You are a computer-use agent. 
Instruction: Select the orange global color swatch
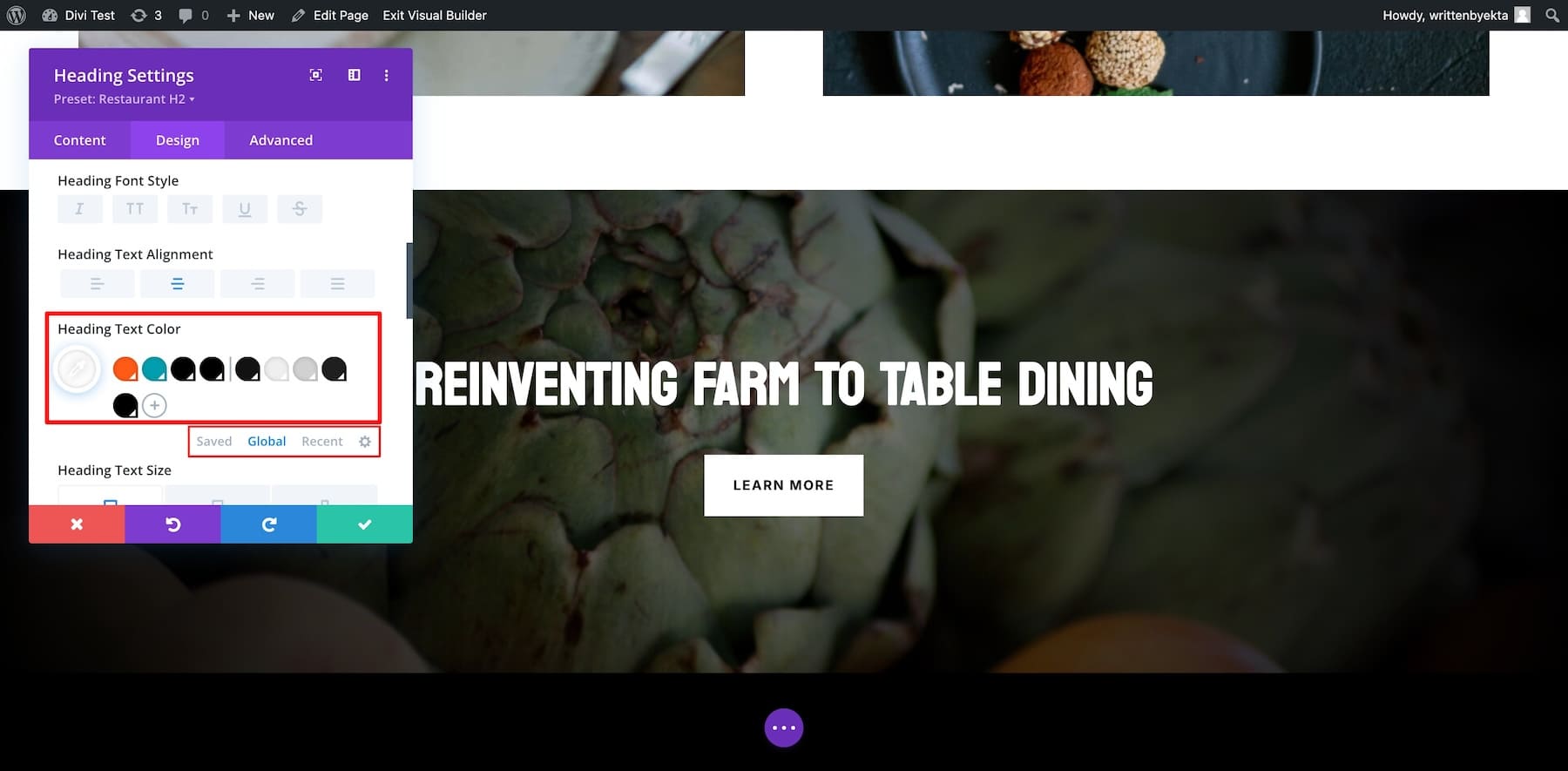125,369
